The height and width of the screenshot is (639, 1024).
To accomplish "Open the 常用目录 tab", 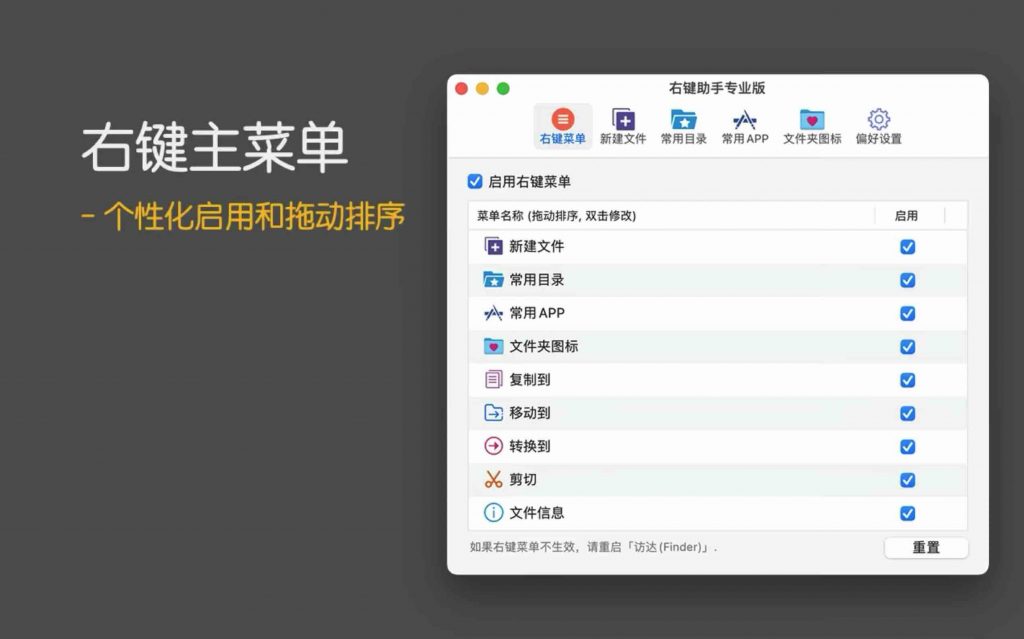I will pos(683,119).
